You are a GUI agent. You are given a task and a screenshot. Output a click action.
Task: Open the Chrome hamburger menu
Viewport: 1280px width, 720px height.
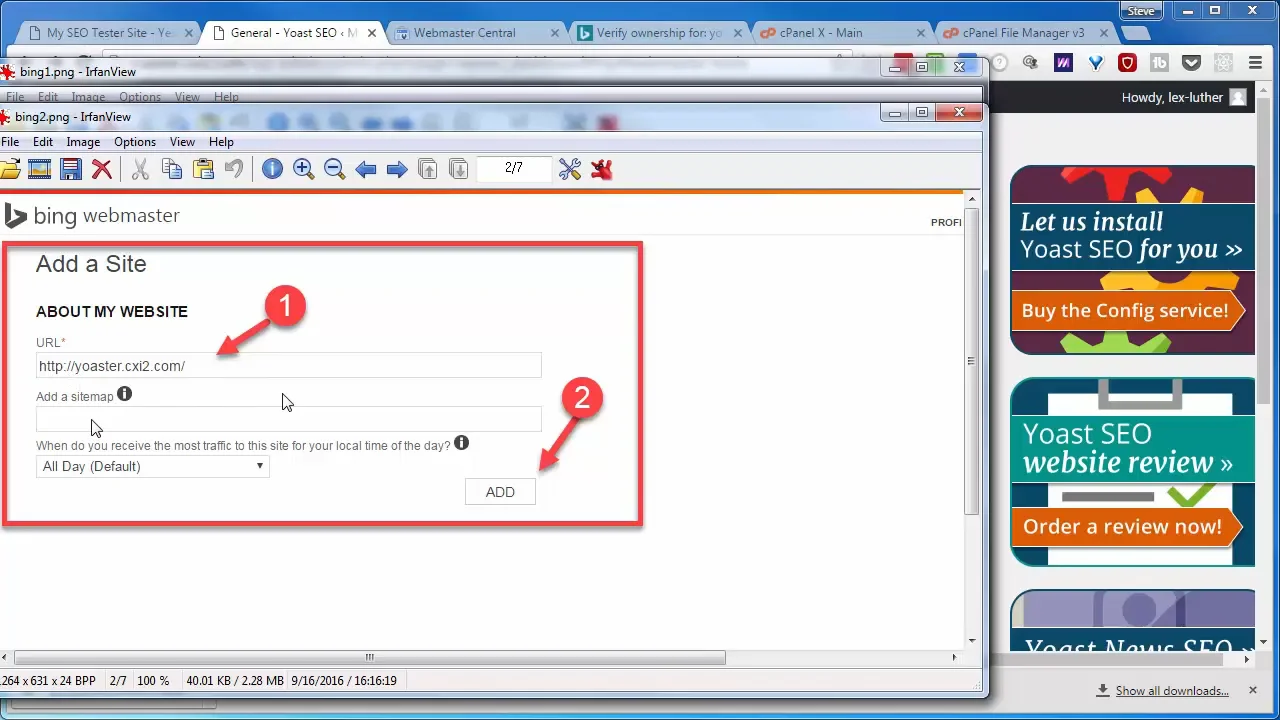point(1255,63)
